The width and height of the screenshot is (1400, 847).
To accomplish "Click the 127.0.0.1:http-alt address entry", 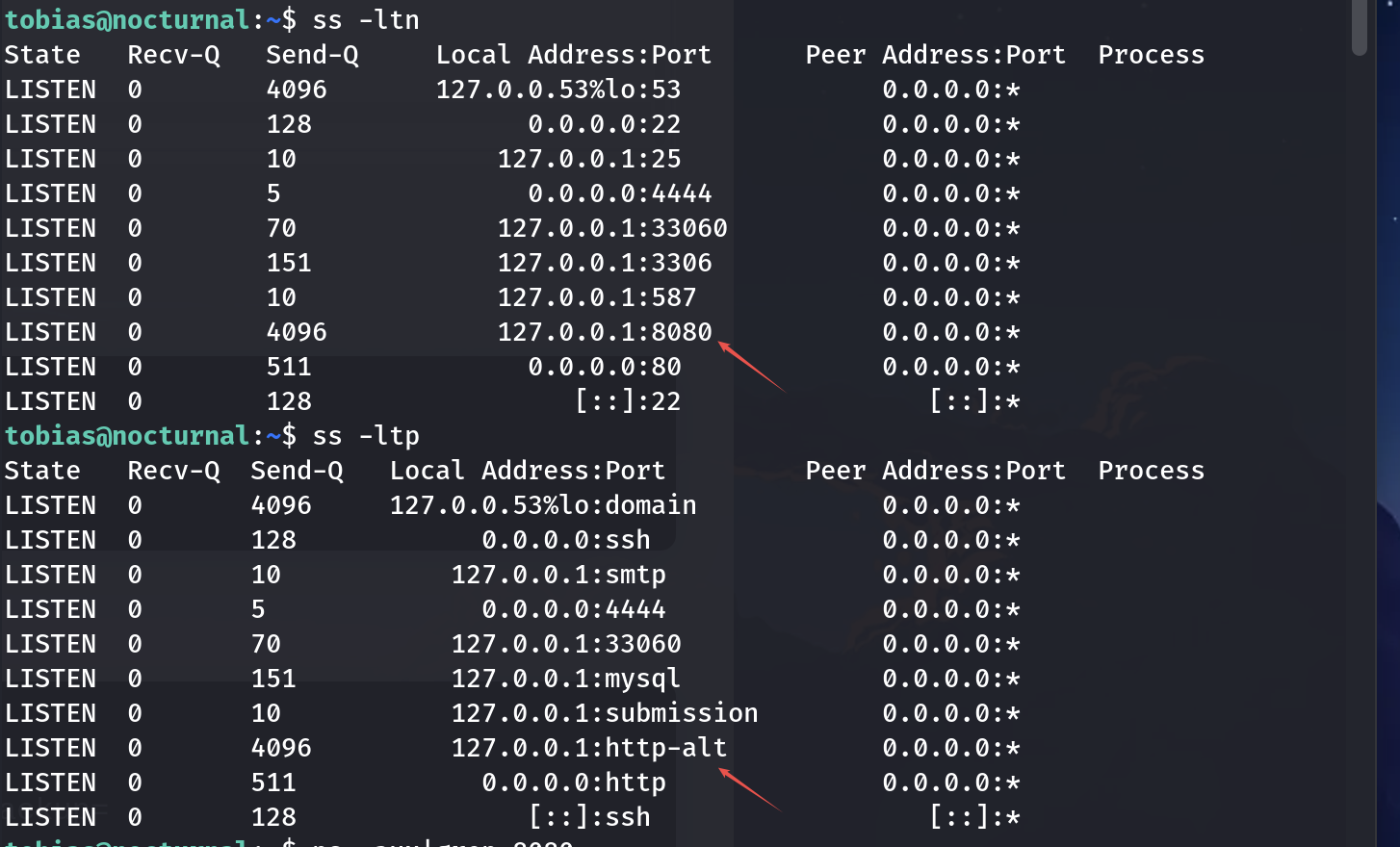I will click(x=589, y=748).
